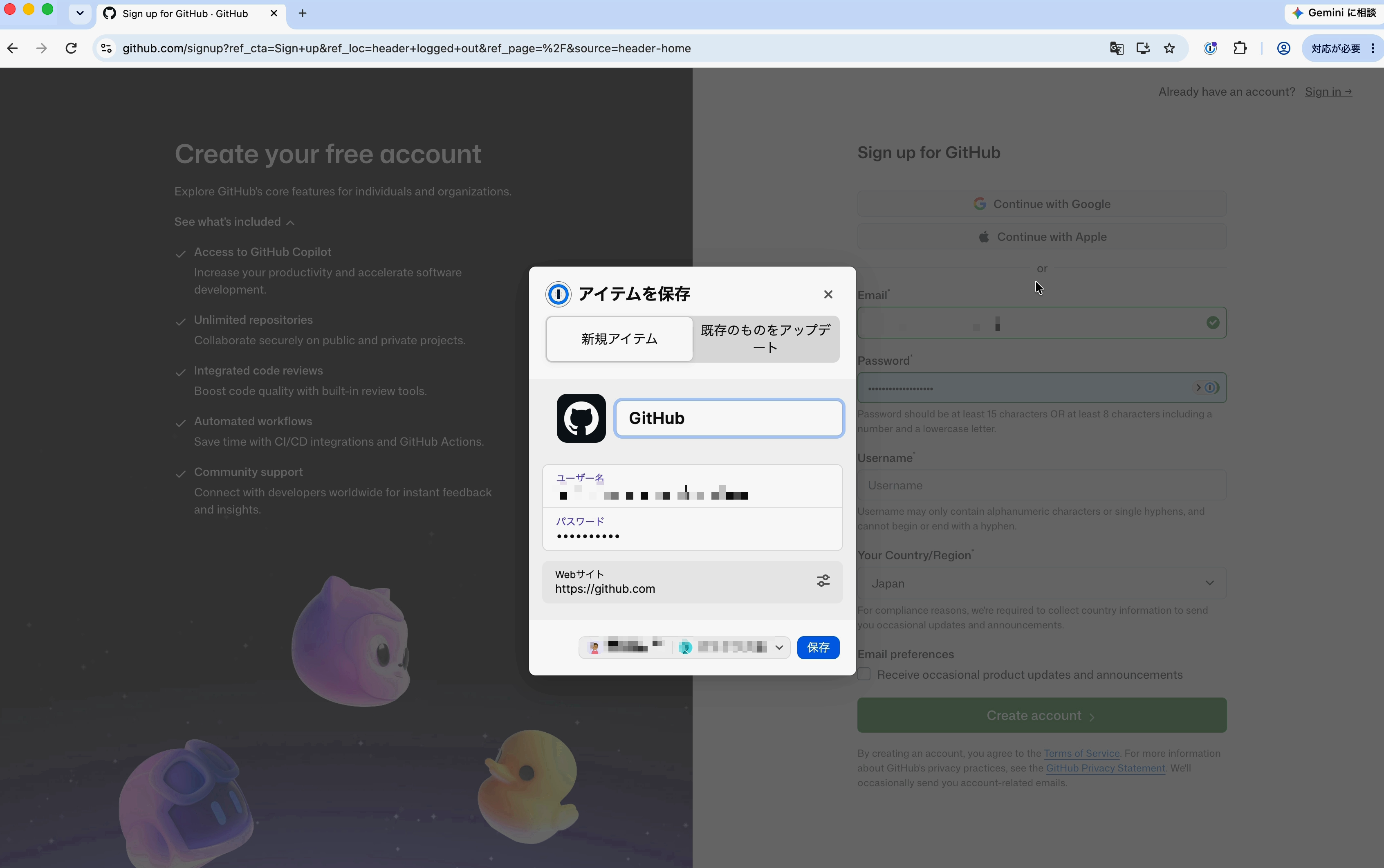This screenshot has width=1384, height=868.
Task: Click the ユーザー名 field in dialog
Action: coord(692,486)
